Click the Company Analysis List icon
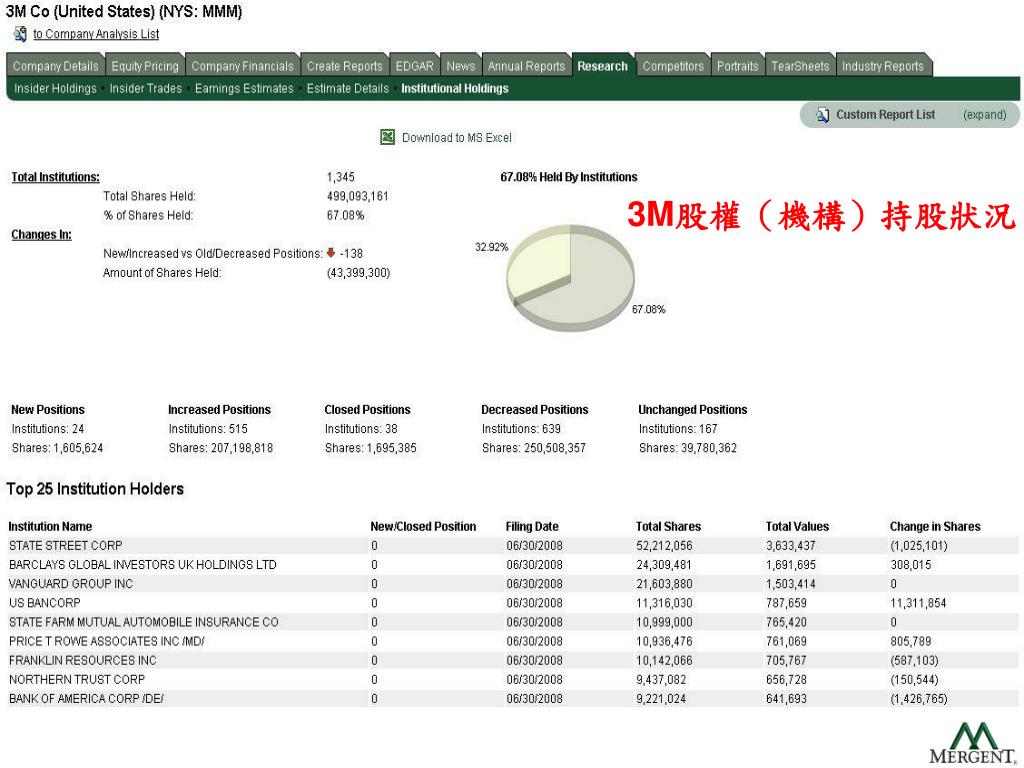1024x768 pixels. 20,33
